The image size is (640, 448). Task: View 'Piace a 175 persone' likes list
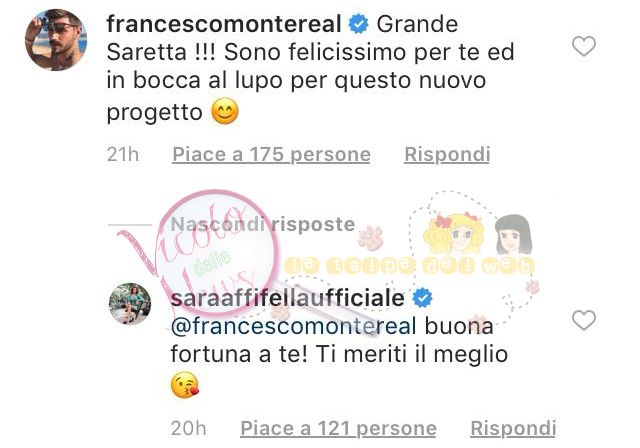[x=271, y=155]
